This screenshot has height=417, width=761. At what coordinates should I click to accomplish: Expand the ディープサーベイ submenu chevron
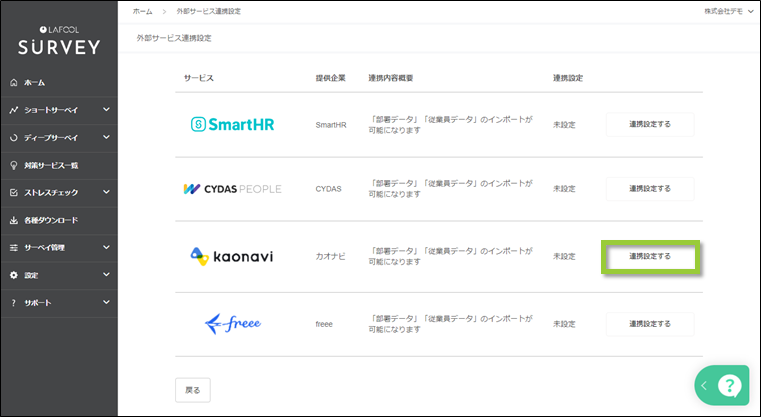(x=106, y=137)
